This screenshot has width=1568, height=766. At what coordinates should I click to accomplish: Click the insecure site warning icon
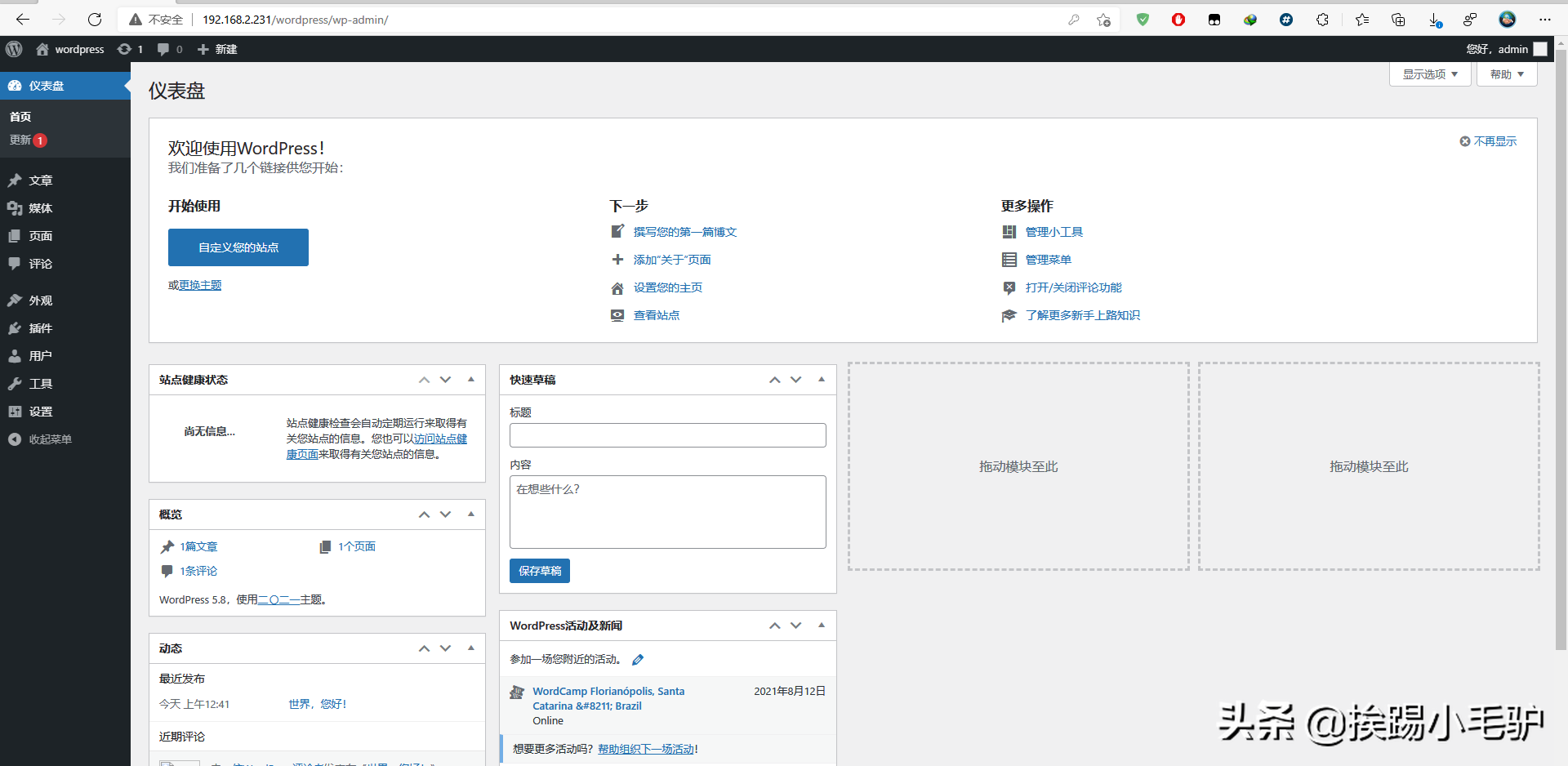click(x=136, y=20)
